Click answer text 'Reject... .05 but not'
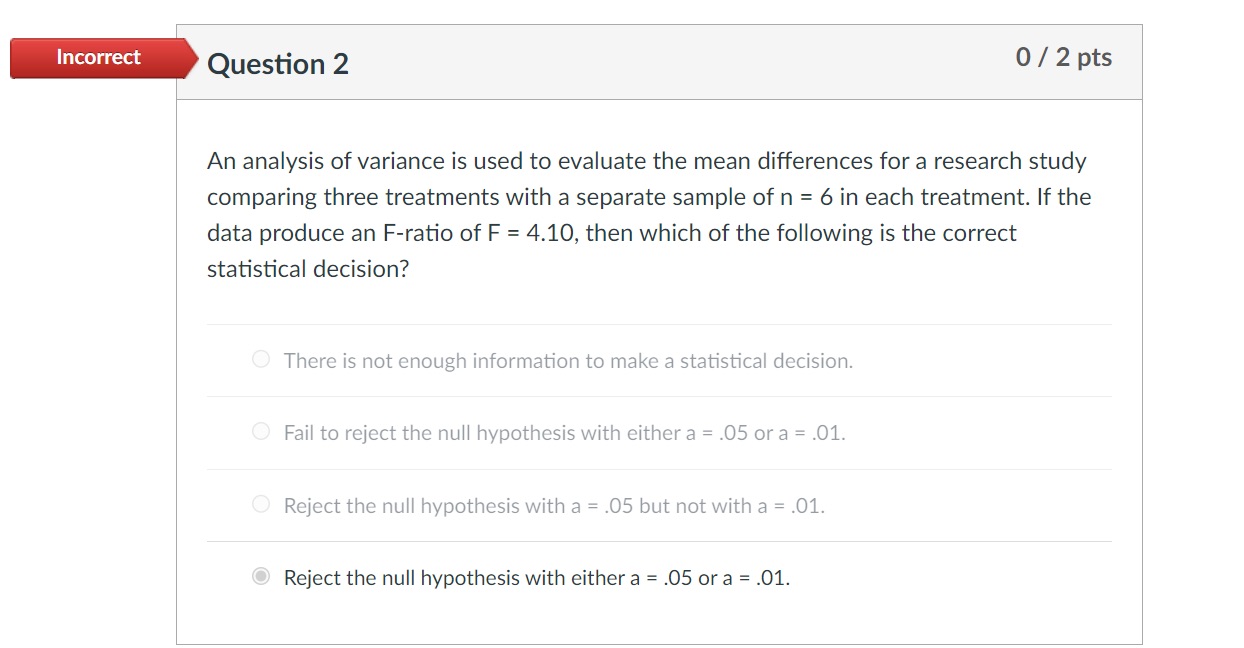 pyautogui.click(x=554, y=506)
